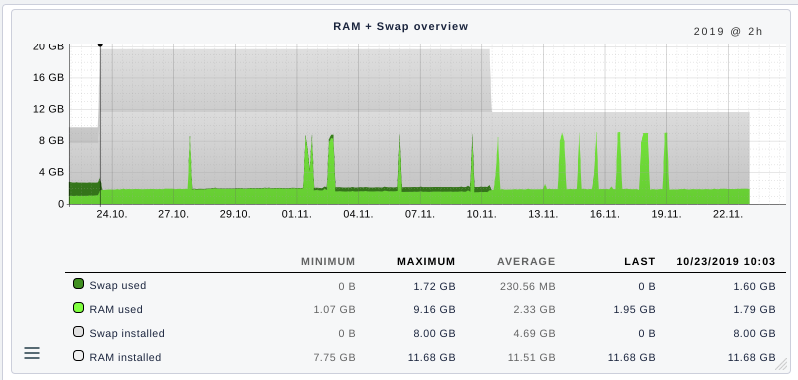Click the MINIMUM column header
This screenshot has width=798, height=380.
pos(328,261)
